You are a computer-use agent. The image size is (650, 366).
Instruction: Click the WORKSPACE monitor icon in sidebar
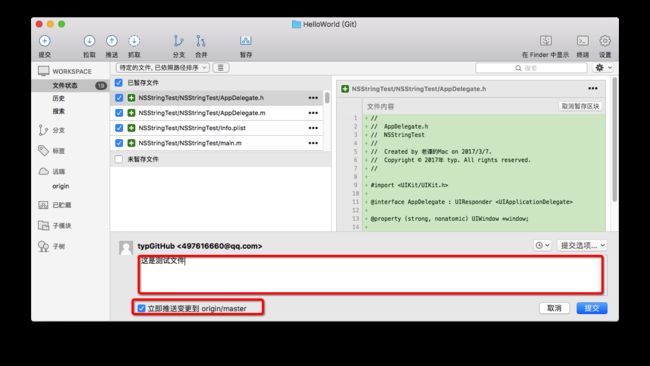44,71
